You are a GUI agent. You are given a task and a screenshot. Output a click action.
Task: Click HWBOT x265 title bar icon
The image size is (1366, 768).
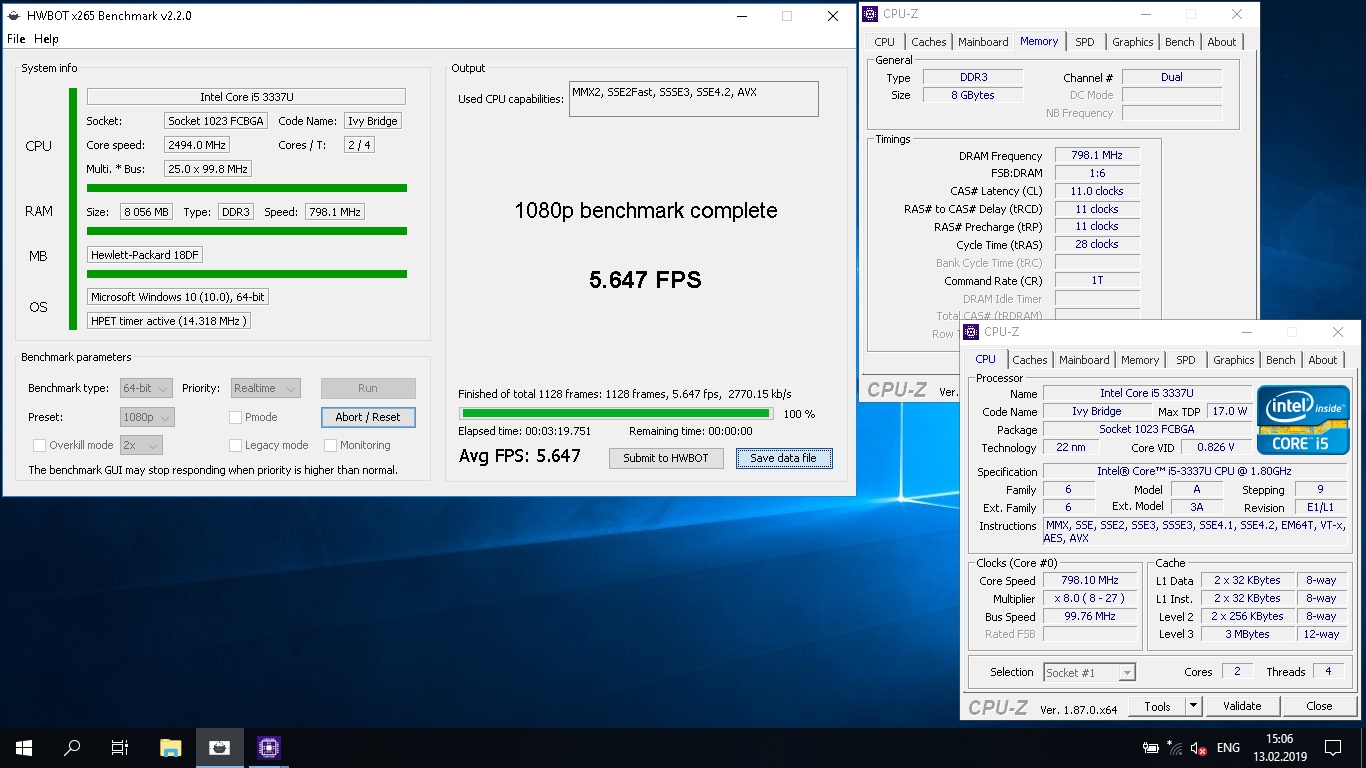(x=13, y=16)
